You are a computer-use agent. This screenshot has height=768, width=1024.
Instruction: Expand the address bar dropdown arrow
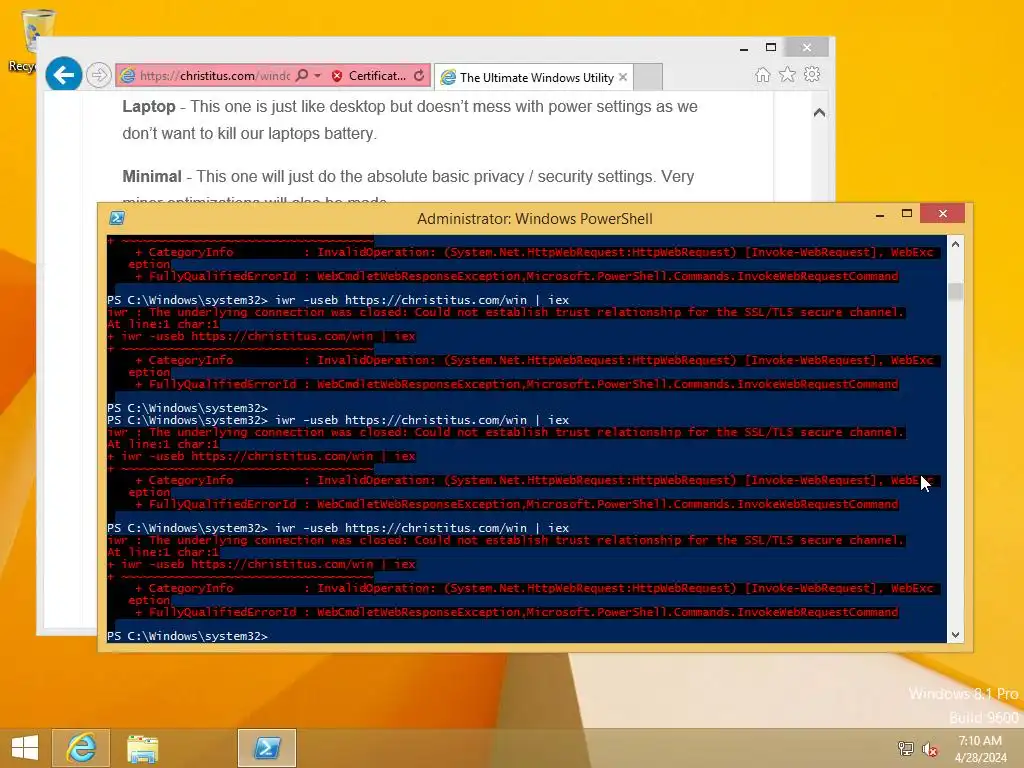click(317, 76)
